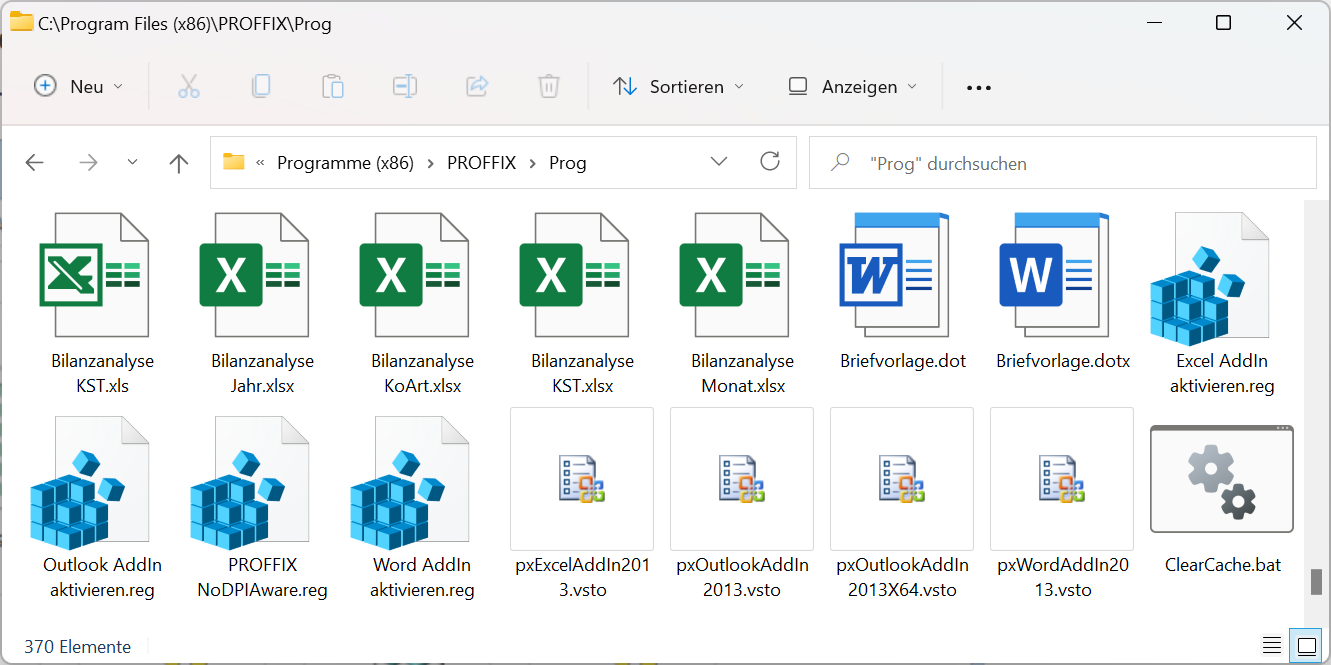1331x665 pixels.
Task: Click pxWordAddIn2013.vsto file name text
Action: coord(1063,577)
